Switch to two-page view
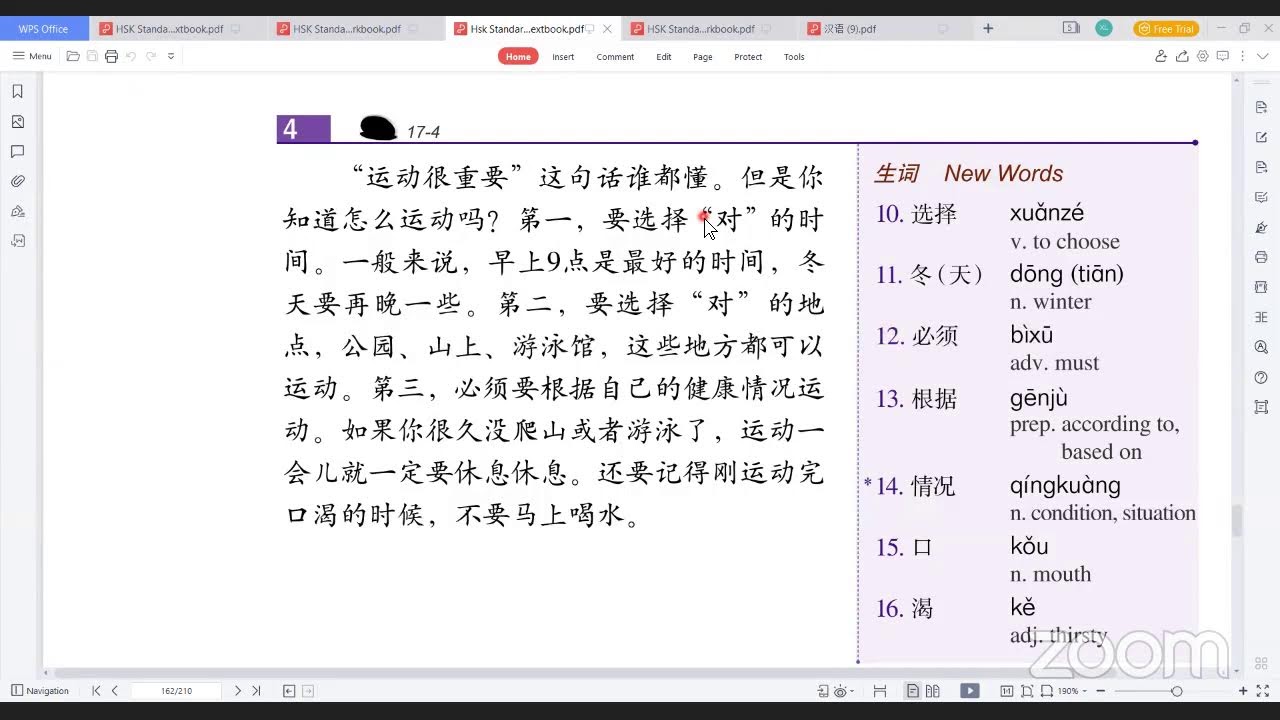 933,690
